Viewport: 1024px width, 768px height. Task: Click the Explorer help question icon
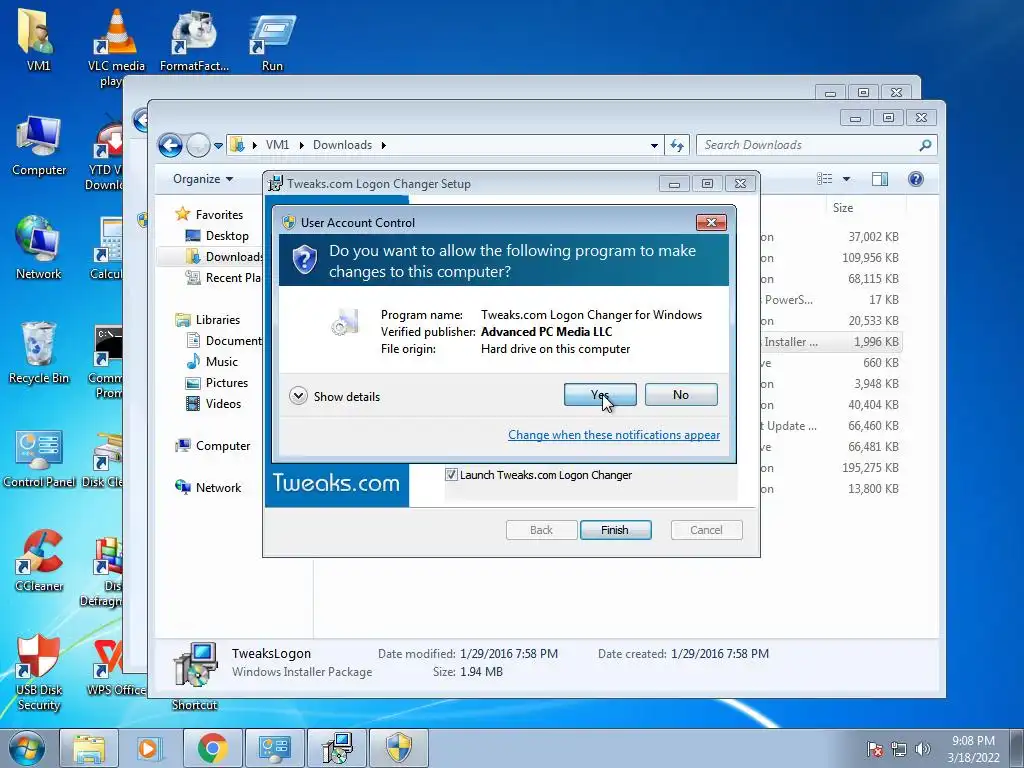pos(916,179)
